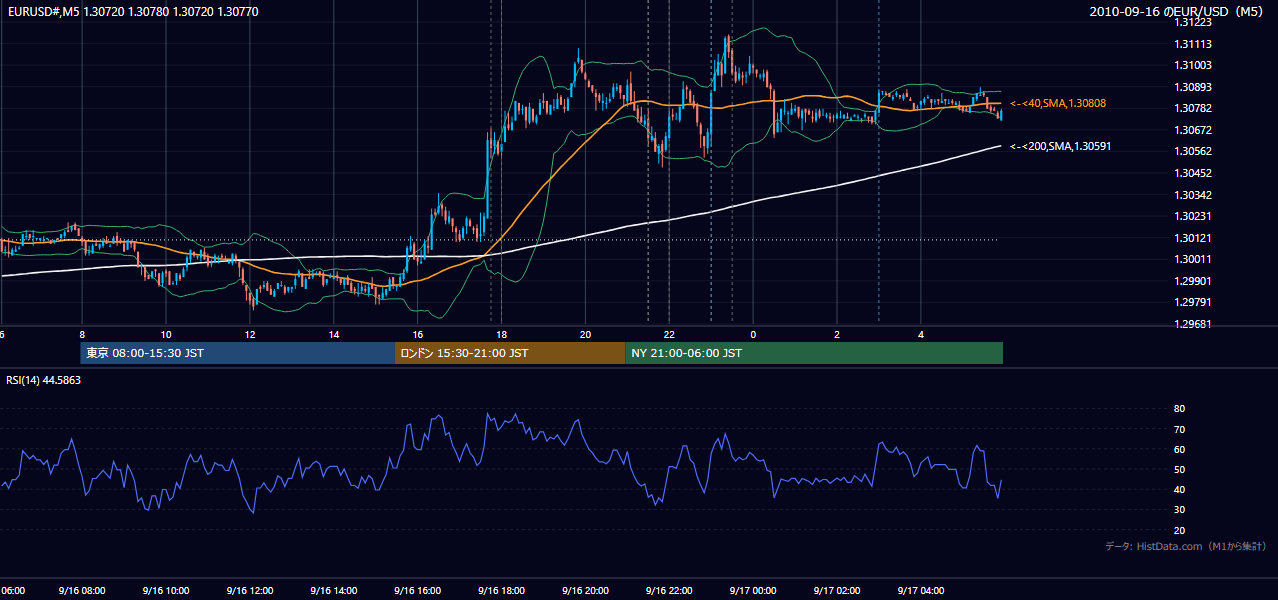Viewport: 1278px width, 600px height.
Task: Click hour mark 18 below the price chart
Action: [x=502, y=334]
